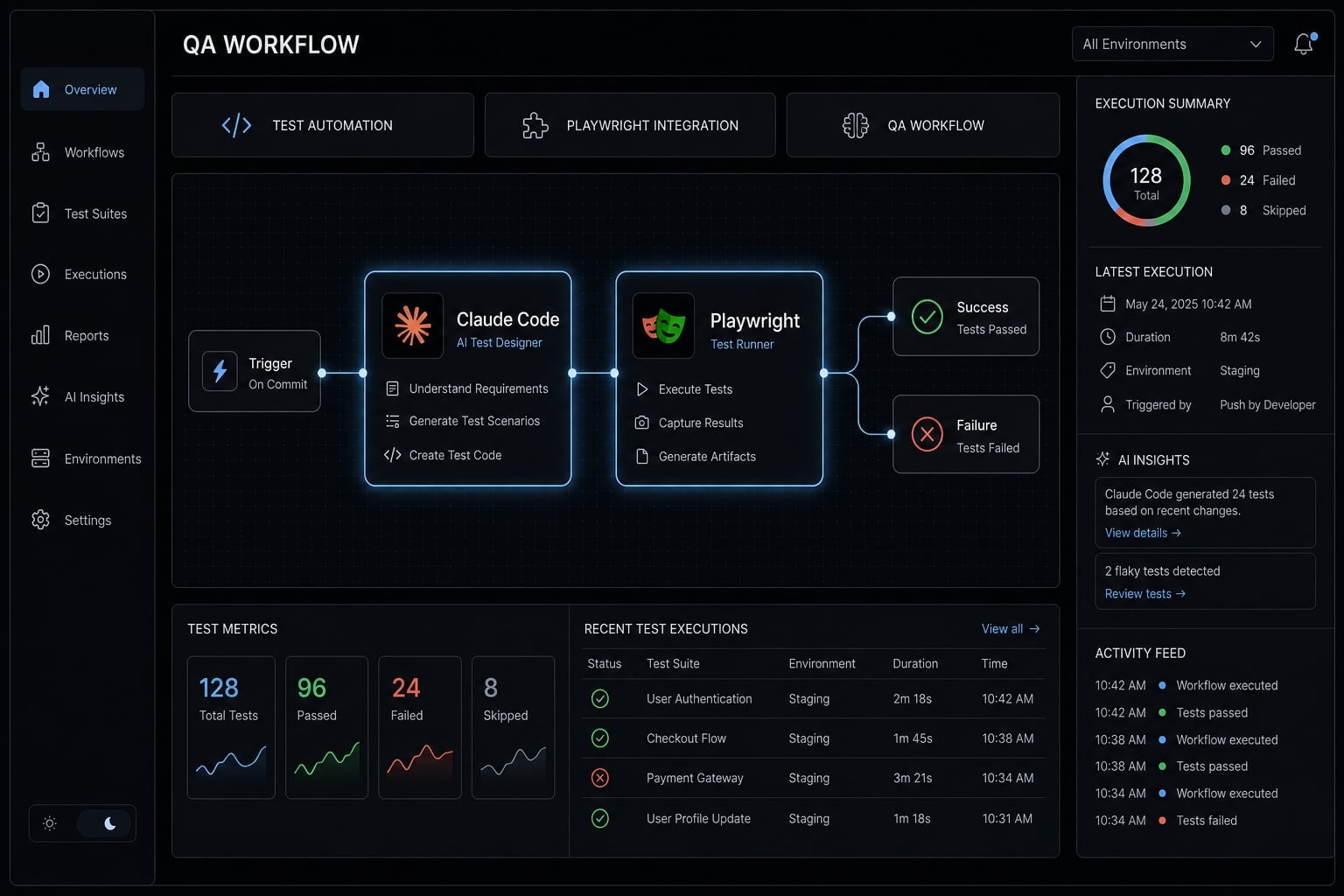Click the gray Skipped legend dot
This screenshot has height=896, width=1344.
[1226, 210]
